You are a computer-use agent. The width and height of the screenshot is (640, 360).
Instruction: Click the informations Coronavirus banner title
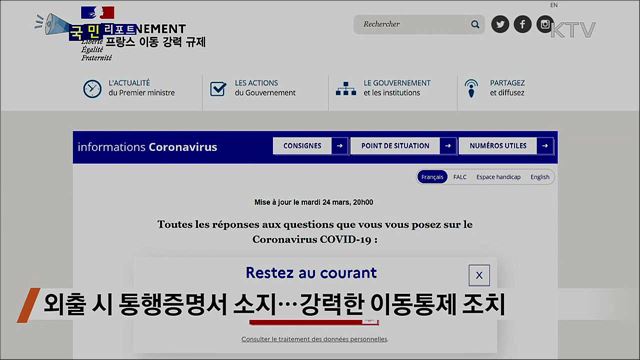pyautogui.click(x=147, y=147)
